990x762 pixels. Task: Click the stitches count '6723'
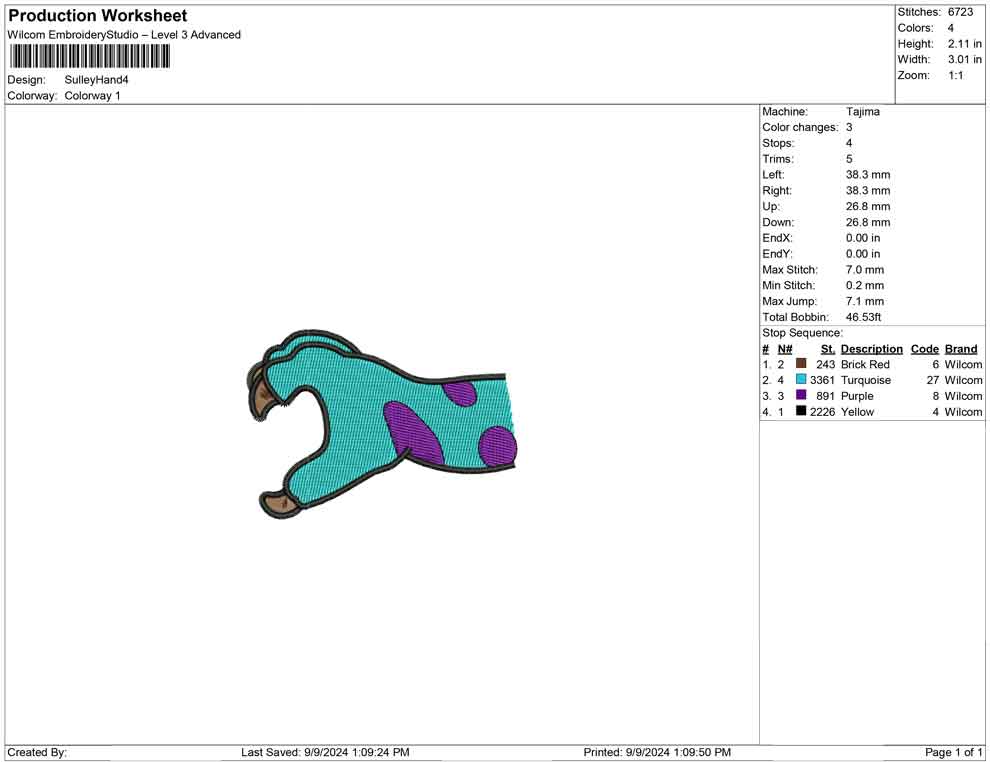[960, 12]
